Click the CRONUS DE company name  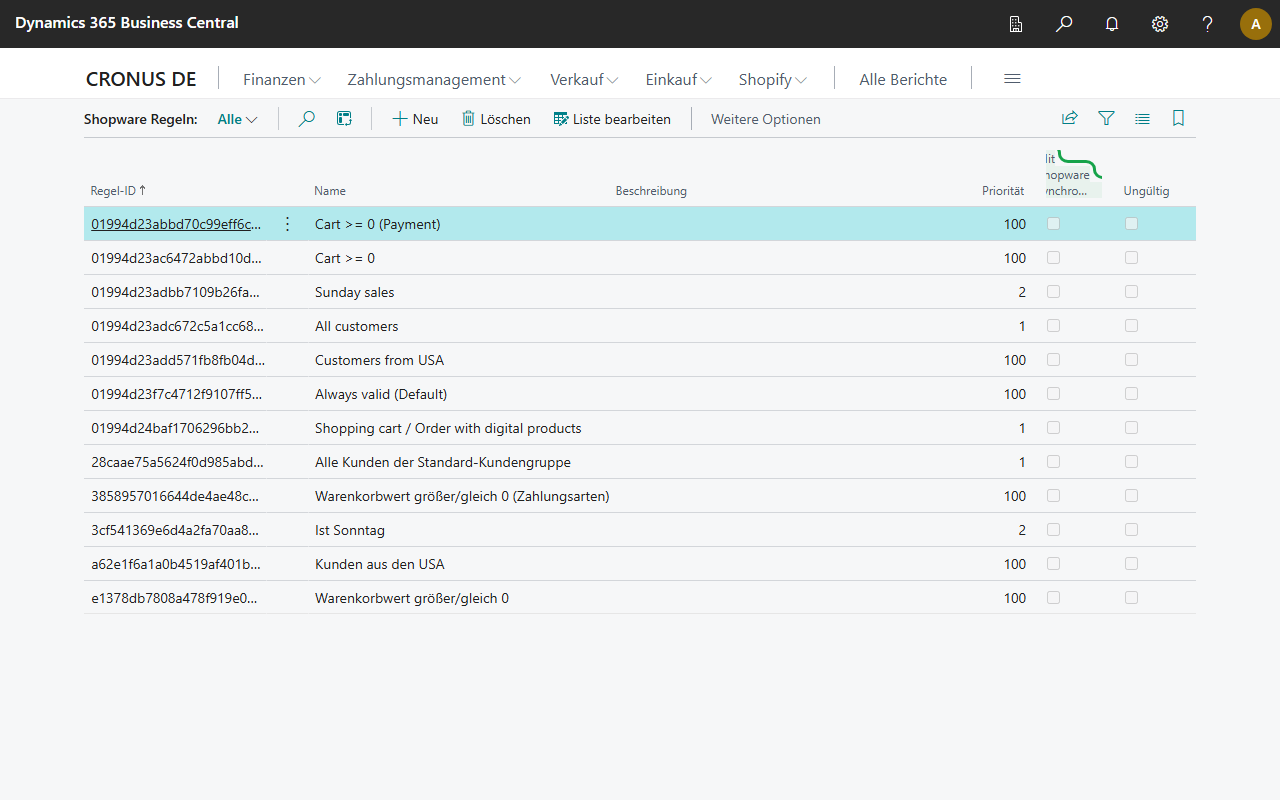[141, 79]
